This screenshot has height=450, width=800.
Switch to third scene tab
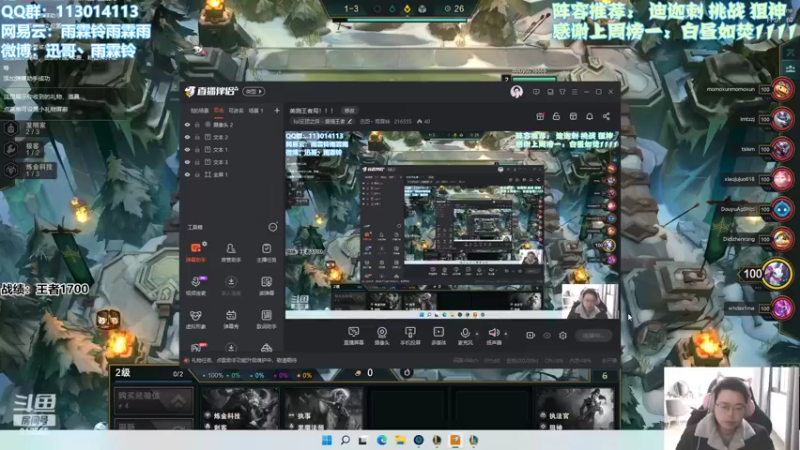236,110
